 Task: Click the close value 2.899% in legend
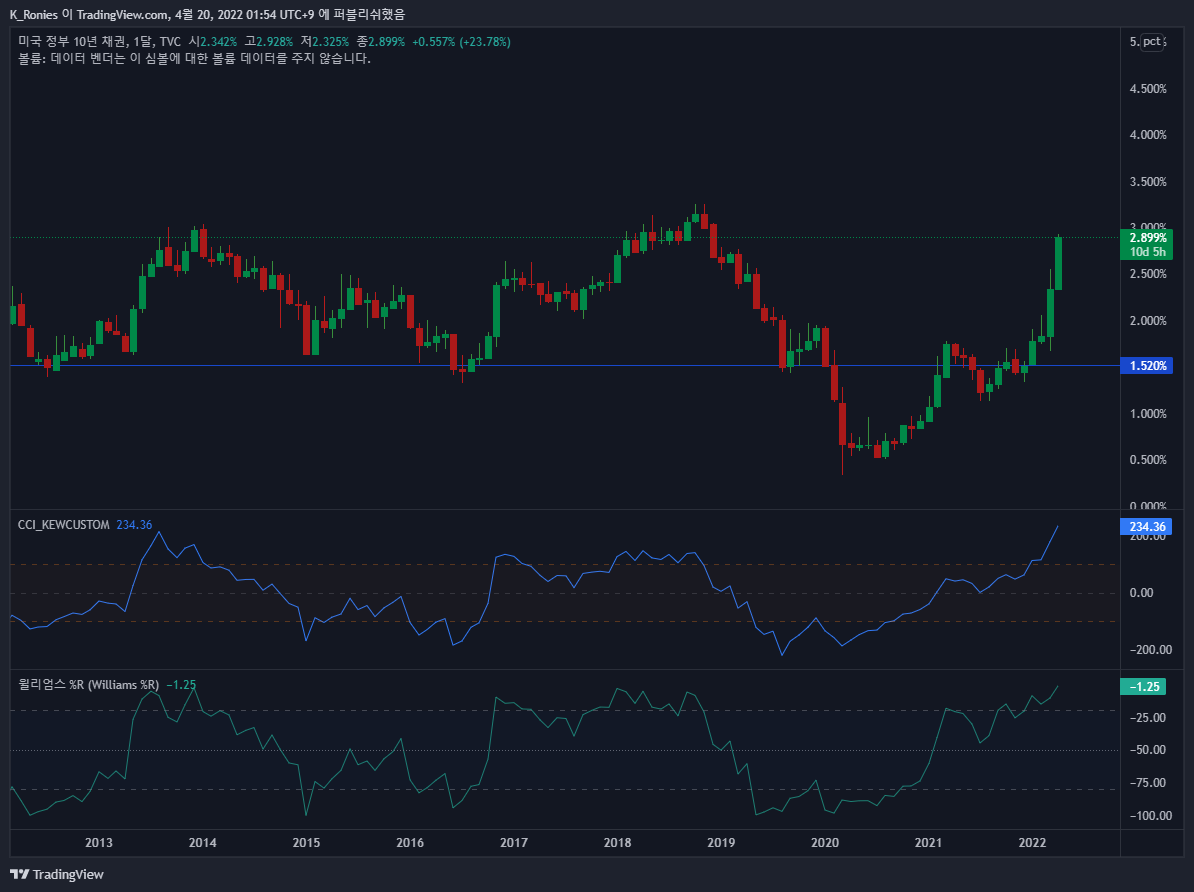tap(387, 42)
